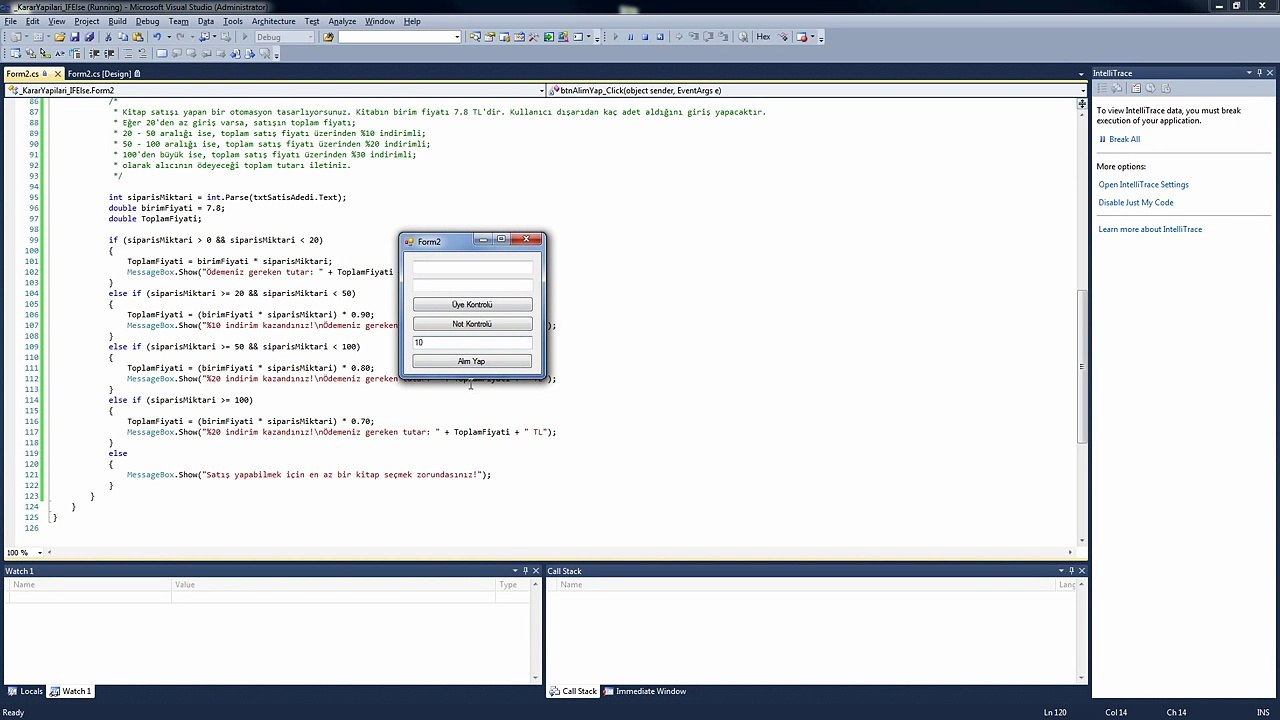This screenshot has width=1280, height=720.
Task: Click the Üye Kontrolü button in Form2
Action: [472, 305]
